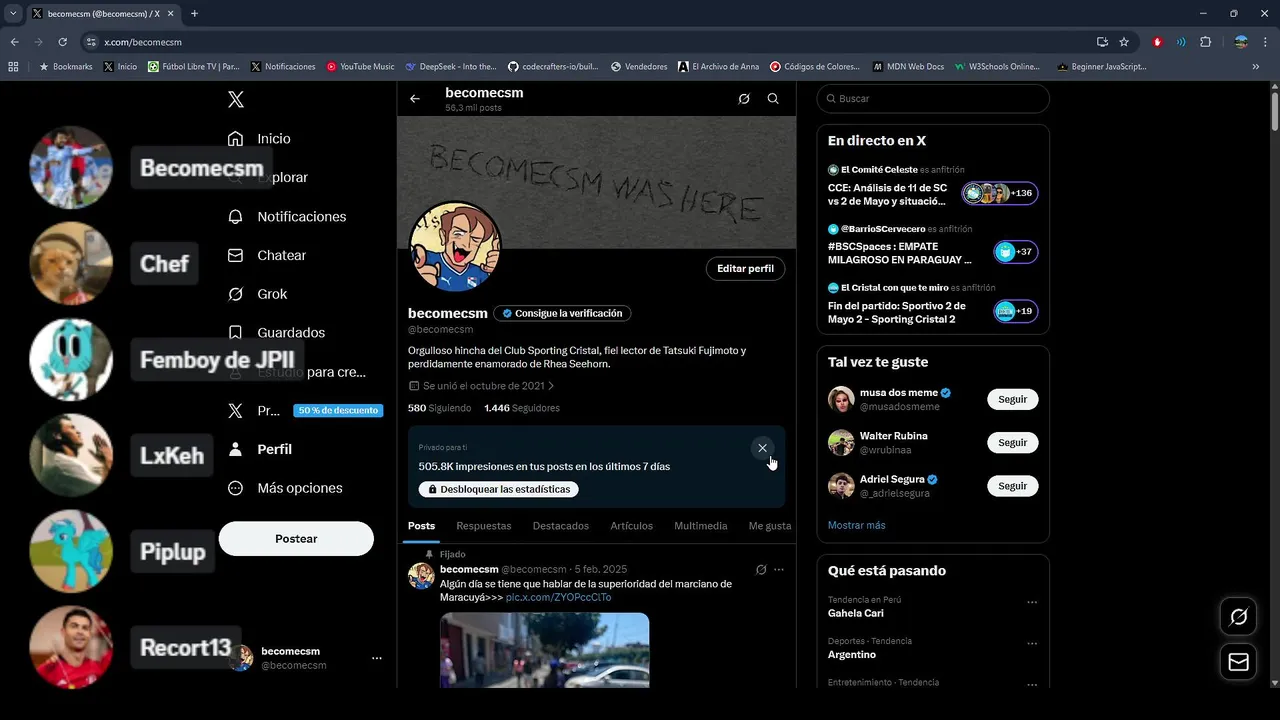Open floating messages envelope button
This screenshot has height=720, width=1280.
pyautogui.click(x=1238, y=662)
